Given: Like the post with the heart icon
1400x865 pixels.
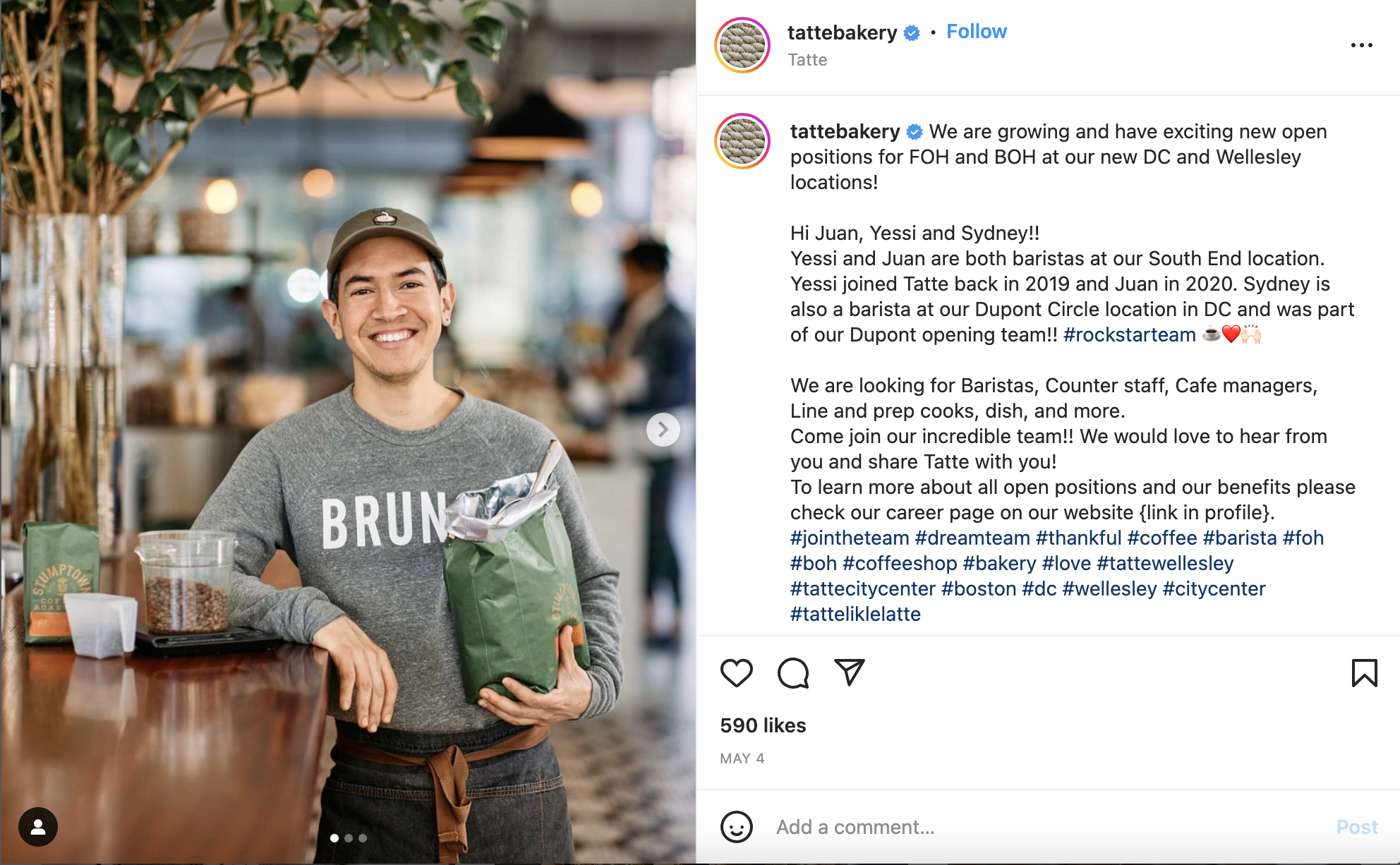Looking at the screenshot, I should pyautogui.click(x=736, y=673).
